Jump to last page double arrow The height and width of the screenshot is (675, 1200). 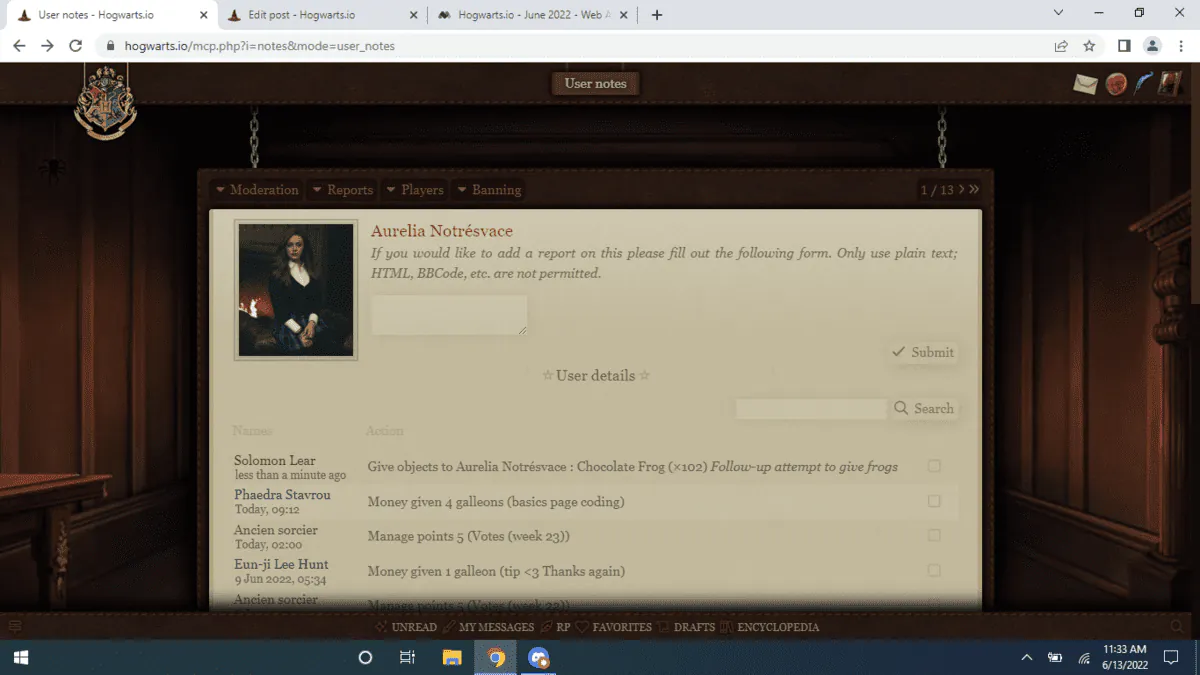point(975,189)
